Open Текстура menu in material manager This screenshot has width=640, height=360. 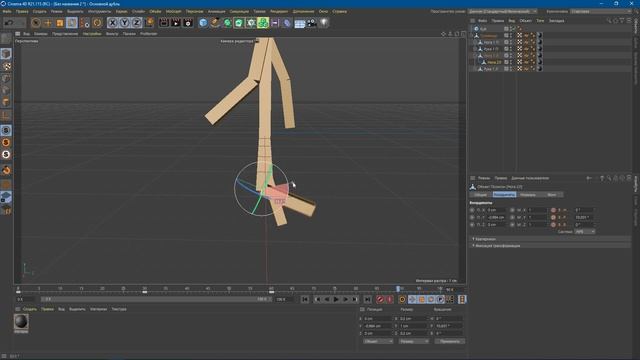pos(119,309)
